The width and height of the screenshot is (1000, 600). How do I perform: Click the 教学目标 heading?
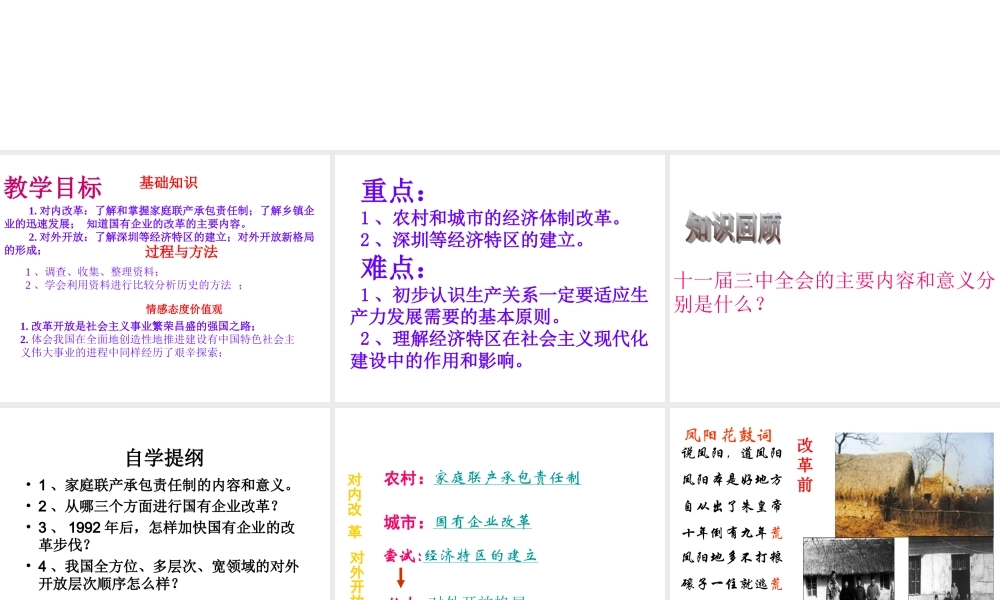tap(53, 187)
